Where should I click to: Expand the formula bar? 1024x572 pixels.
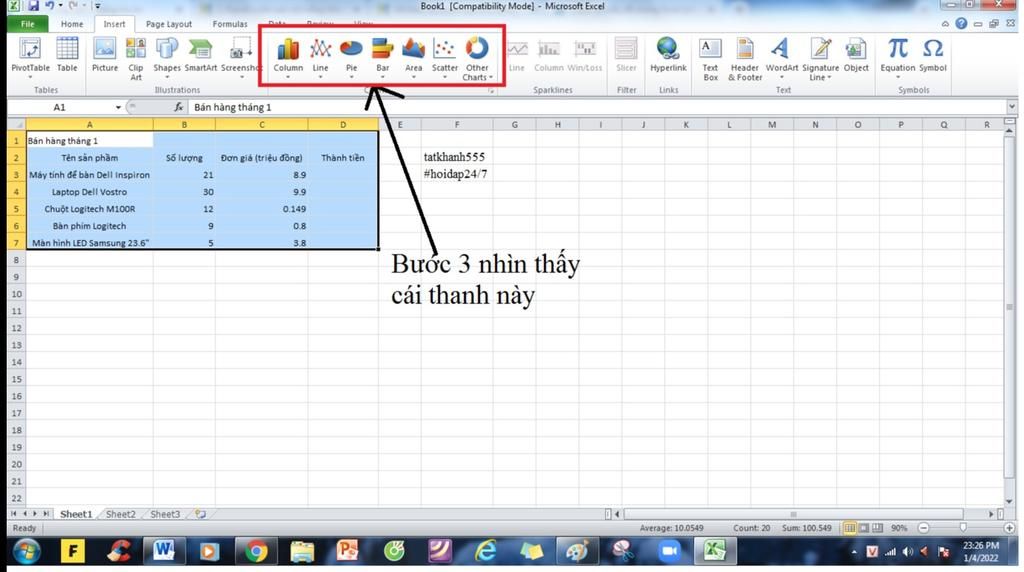(x=1012, y=106)
